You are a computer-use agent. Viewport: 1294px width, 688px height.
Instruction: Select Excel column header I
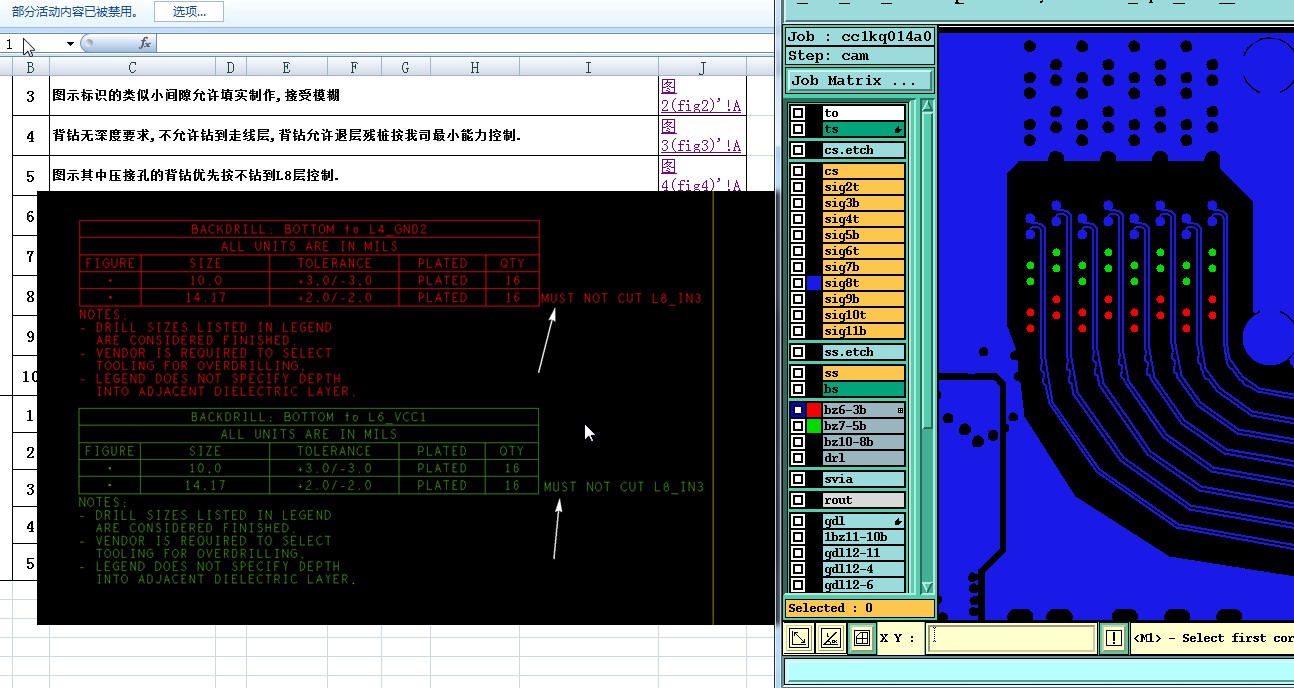pos(588,67)
